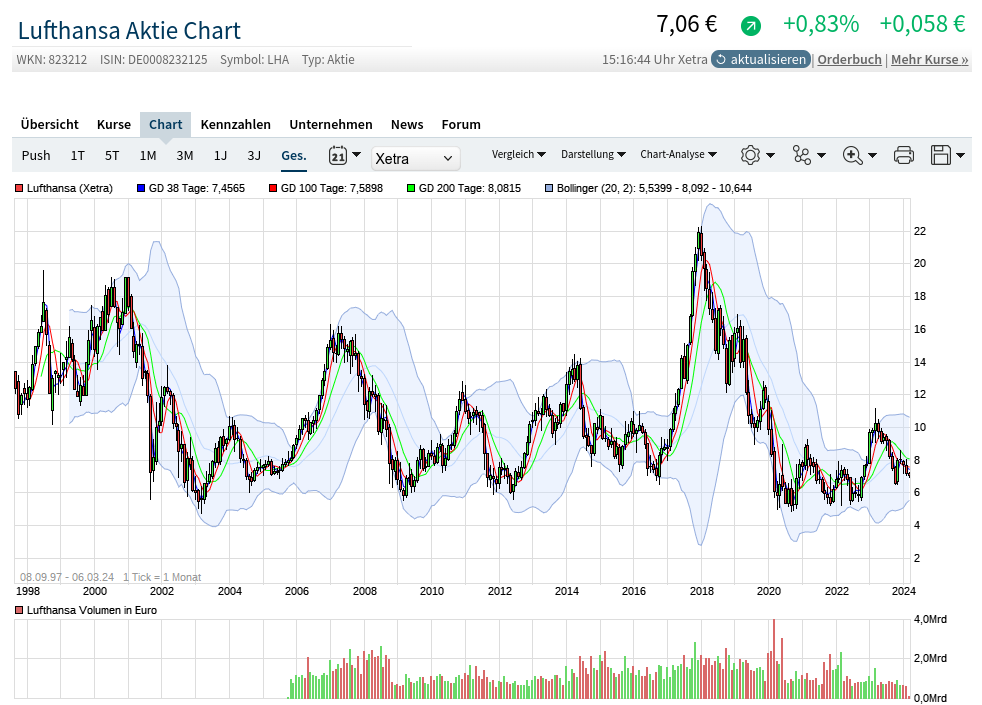Click the current price 7,06 €
Image resolution: width=982 pixels, height=705 pixels.
(686, 24)
